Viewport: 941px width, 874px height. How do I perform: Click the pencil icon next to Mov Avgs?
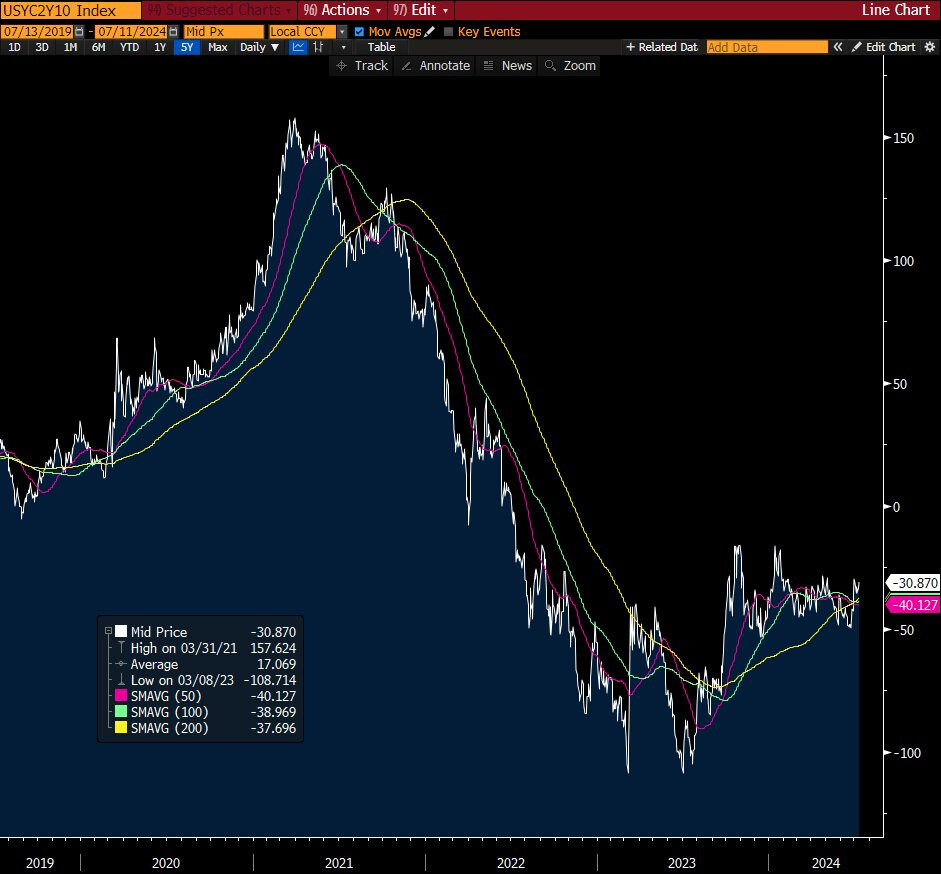pos(429,31)
